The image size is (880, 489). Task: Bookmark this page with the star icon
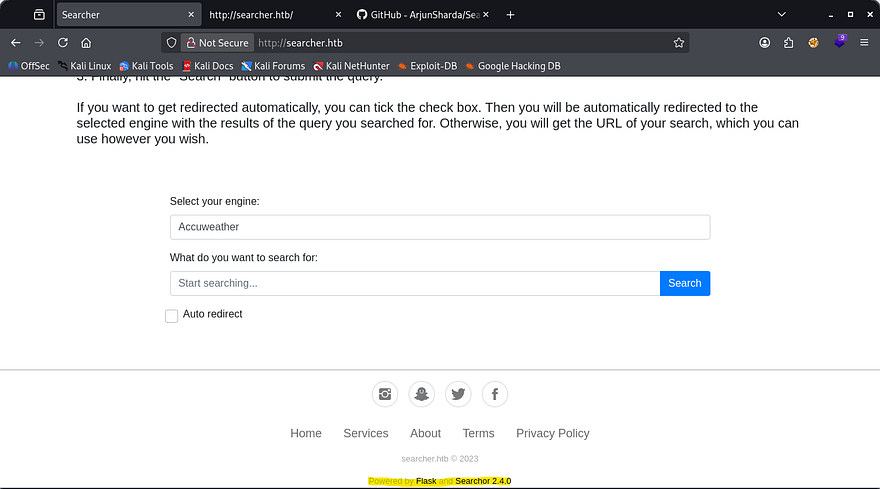point(679,43)
